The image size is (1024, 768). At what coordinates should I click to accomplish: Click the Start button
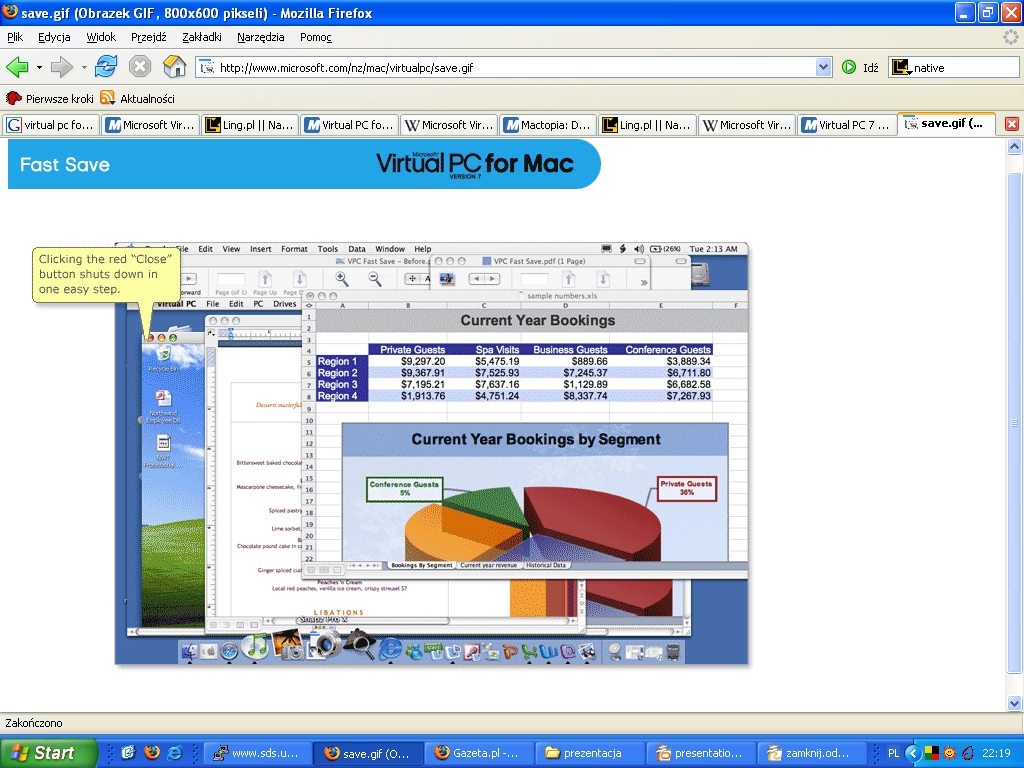click(x=48, y=753)
